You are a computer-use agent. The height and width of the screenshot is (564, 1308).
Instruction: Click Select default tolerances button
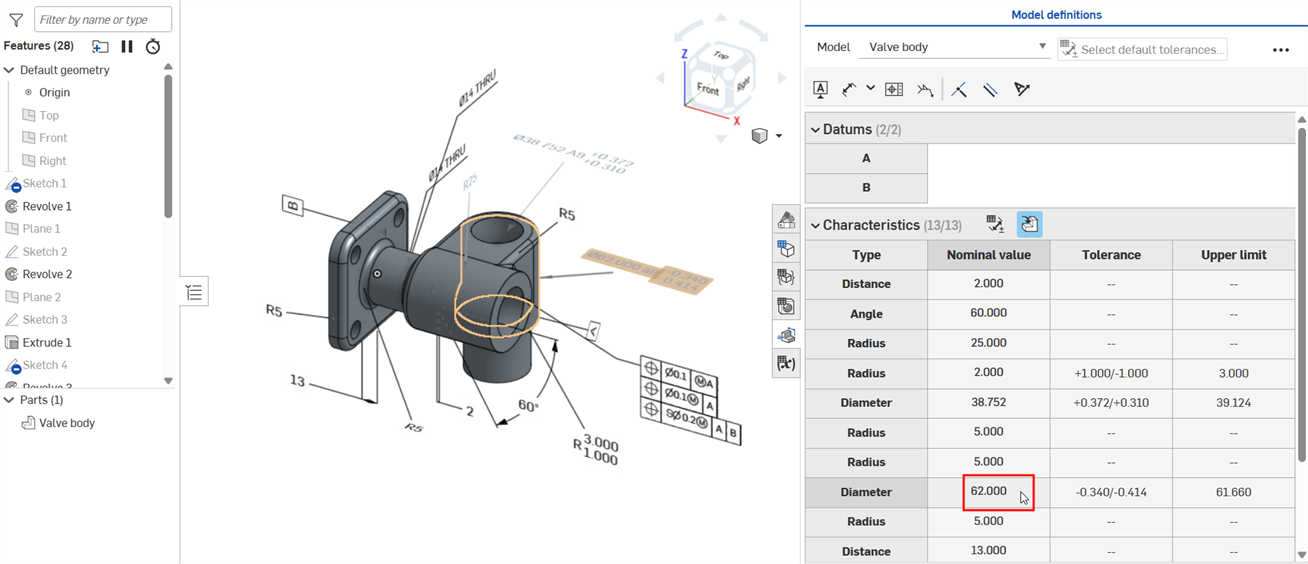point(1142,49)
